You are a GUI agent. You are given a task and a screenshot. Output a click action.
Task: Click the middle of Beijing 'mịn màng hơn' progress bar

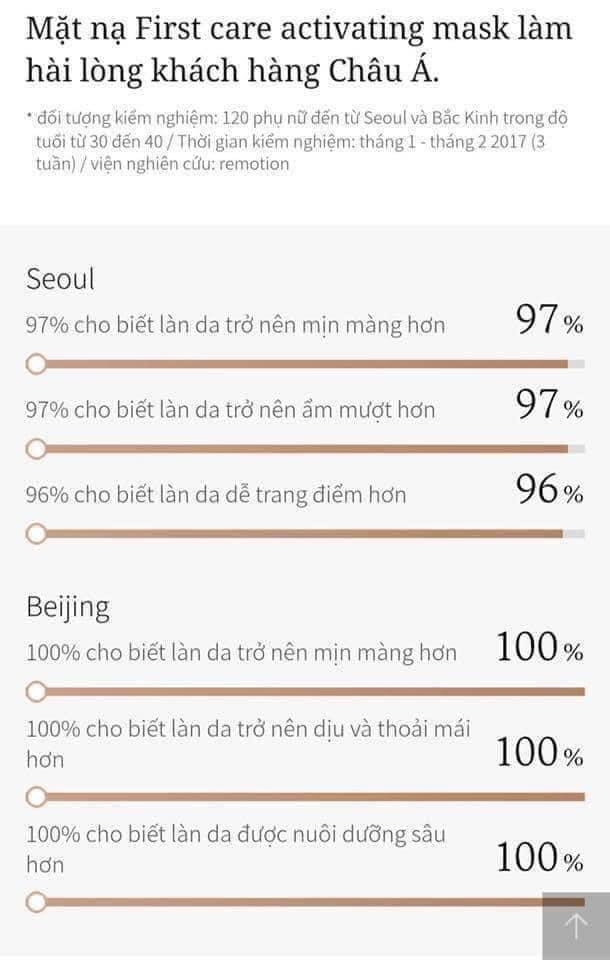tap(311, 692)
